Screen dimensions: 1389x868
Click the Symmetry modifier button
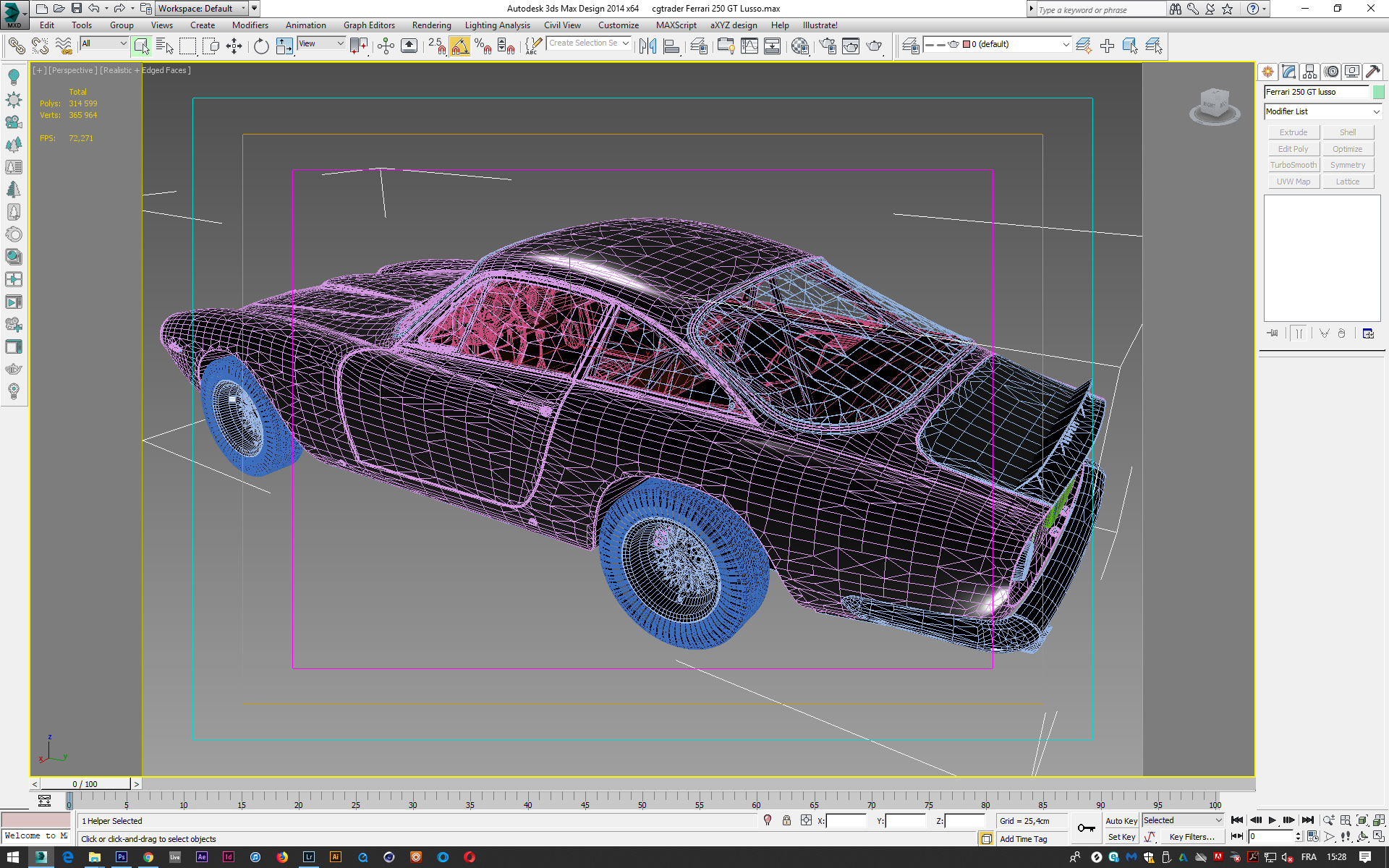(x=1348, y=165)
